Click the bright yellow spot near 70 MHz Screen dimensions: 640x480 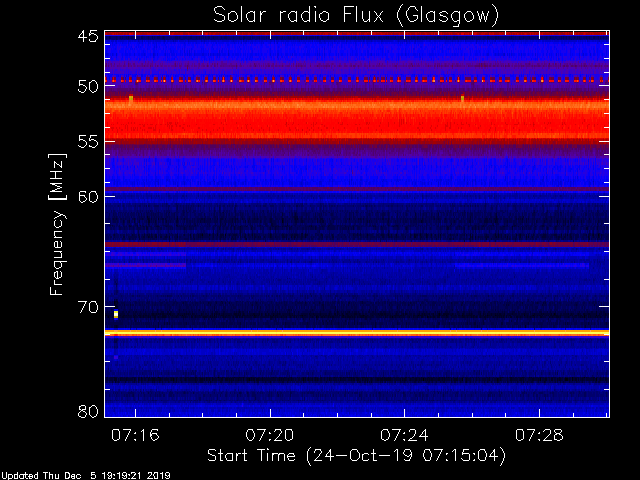(x=116, y=314)
